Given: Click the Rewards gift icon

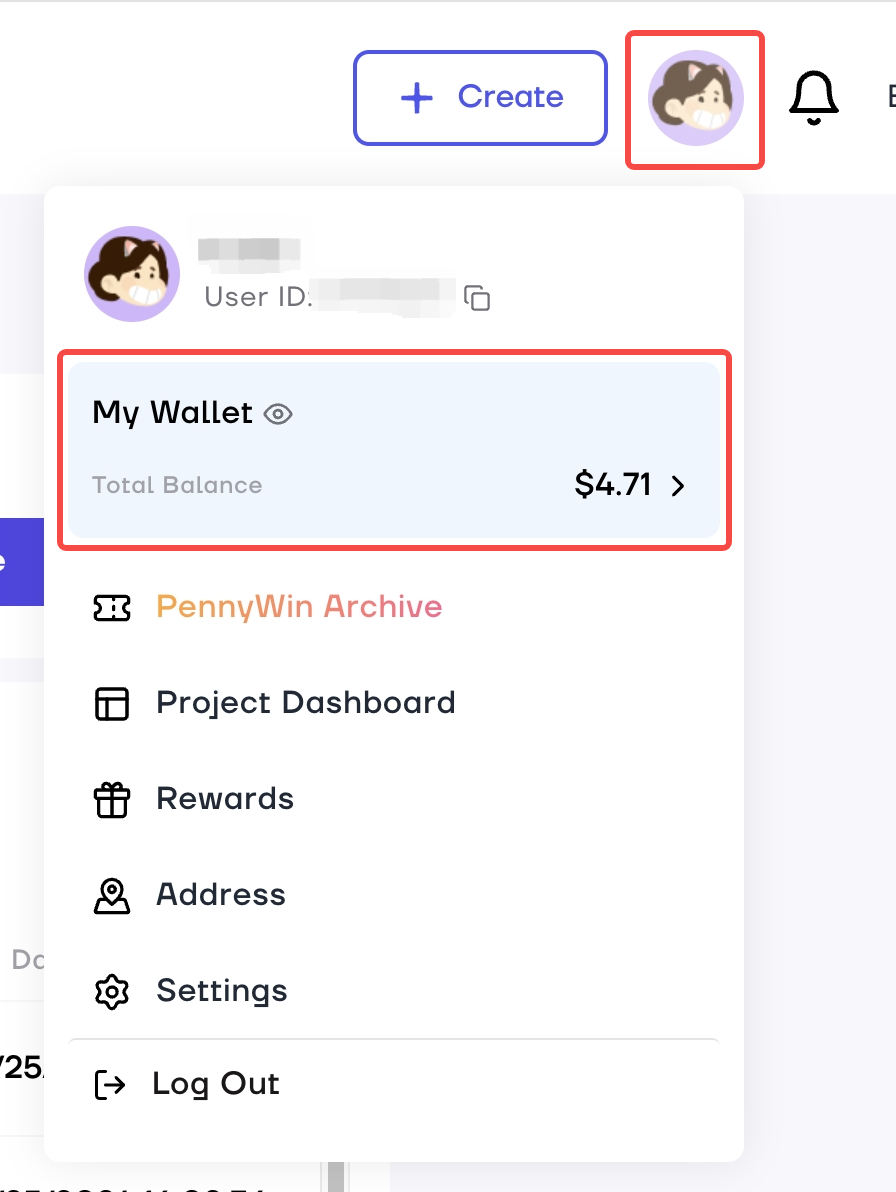Looking at the screenshot, I should 112,800.
